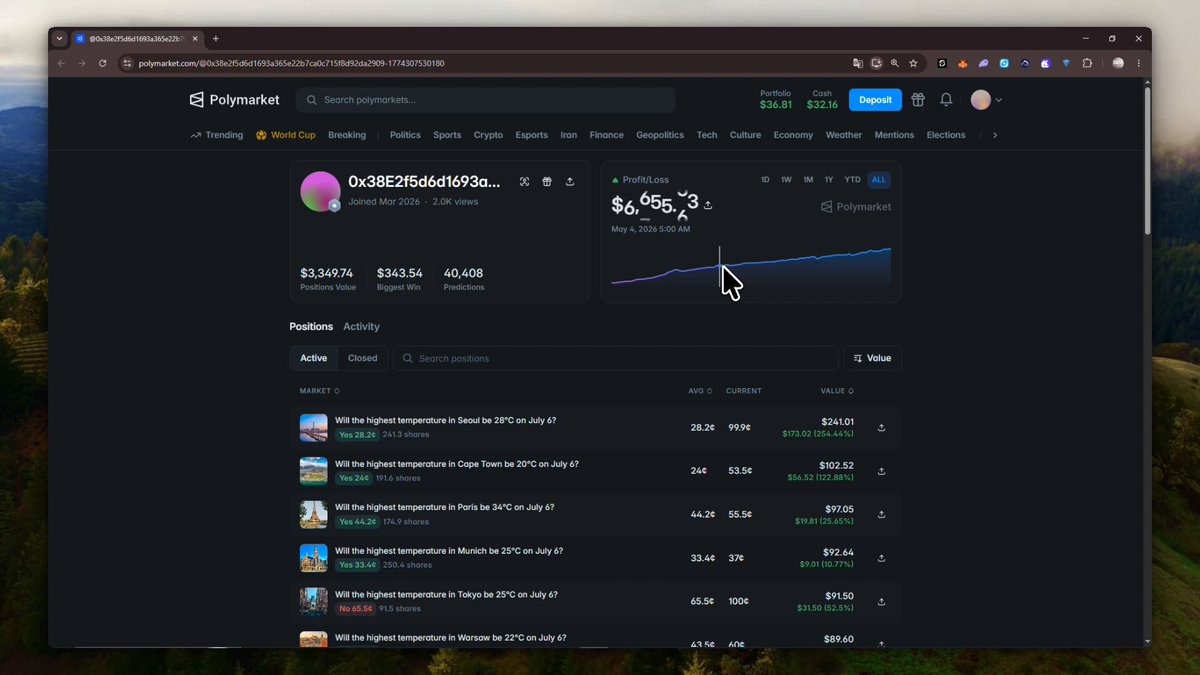This screenshot has height=675, width=1200.
Task: Open the Warsaw 22°C market link
Action: 450,638
